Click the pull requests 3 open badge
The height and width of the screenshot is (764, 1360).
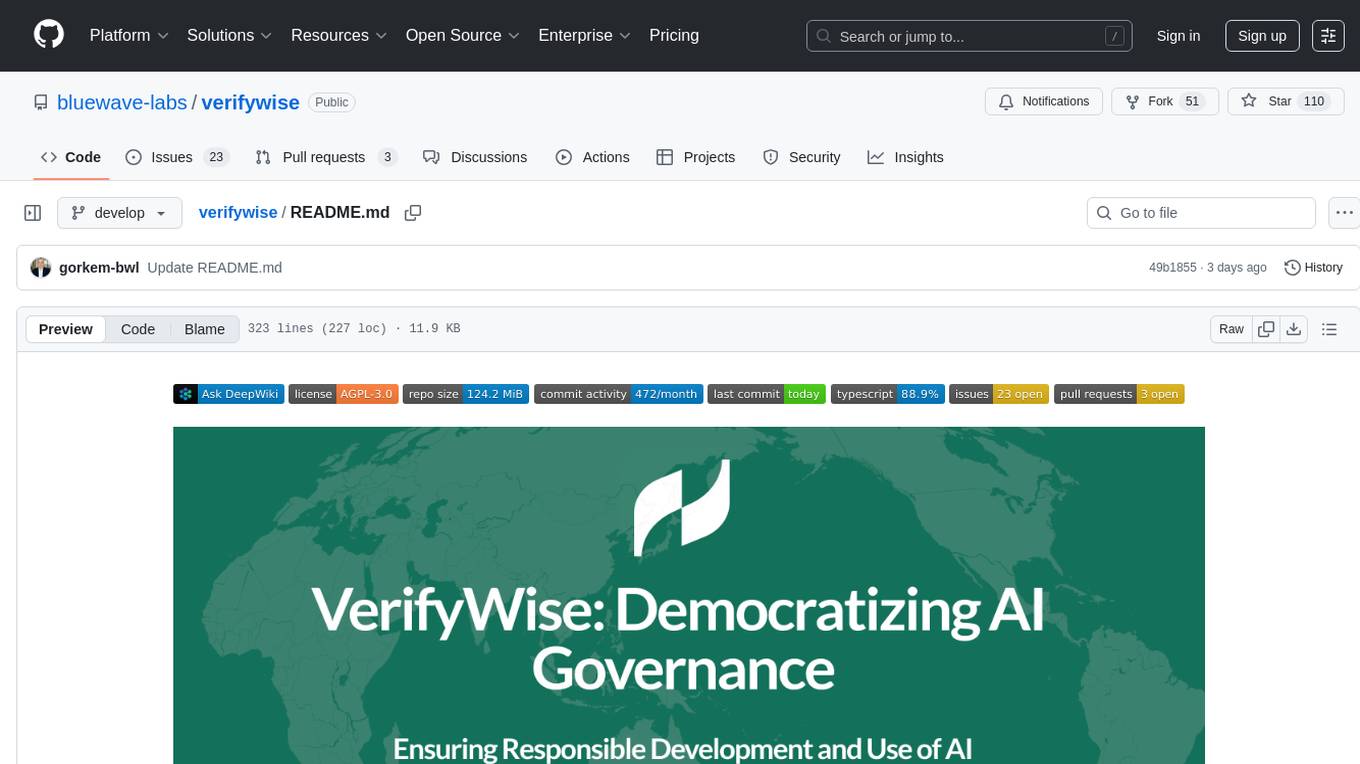click(x=1119, y=394)
